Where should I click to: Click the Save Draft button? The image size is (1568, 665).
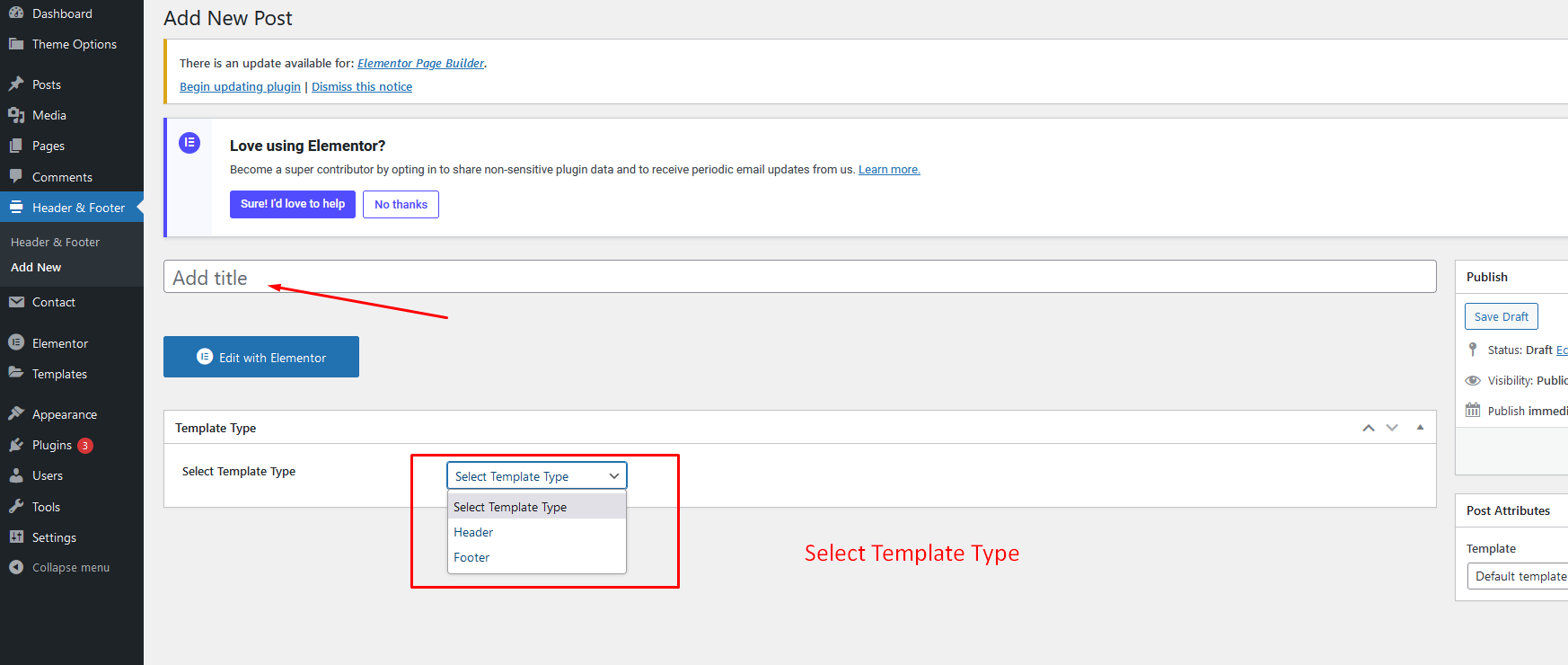pos(1502,316)
